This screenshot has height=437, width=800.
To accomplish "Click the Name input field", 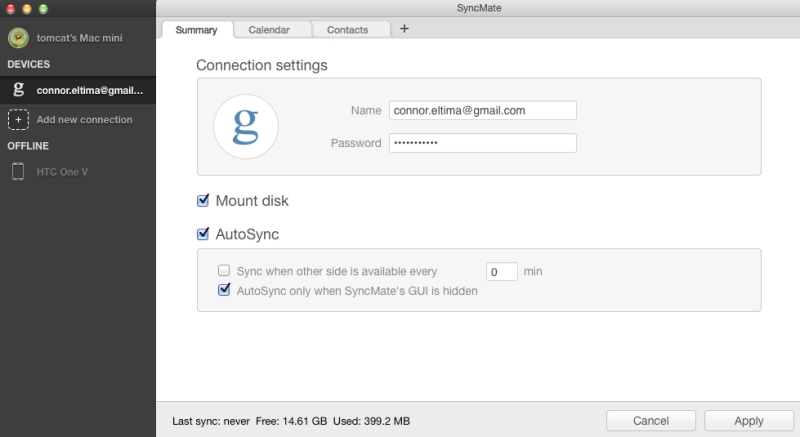I will click(x=483, y=110).
